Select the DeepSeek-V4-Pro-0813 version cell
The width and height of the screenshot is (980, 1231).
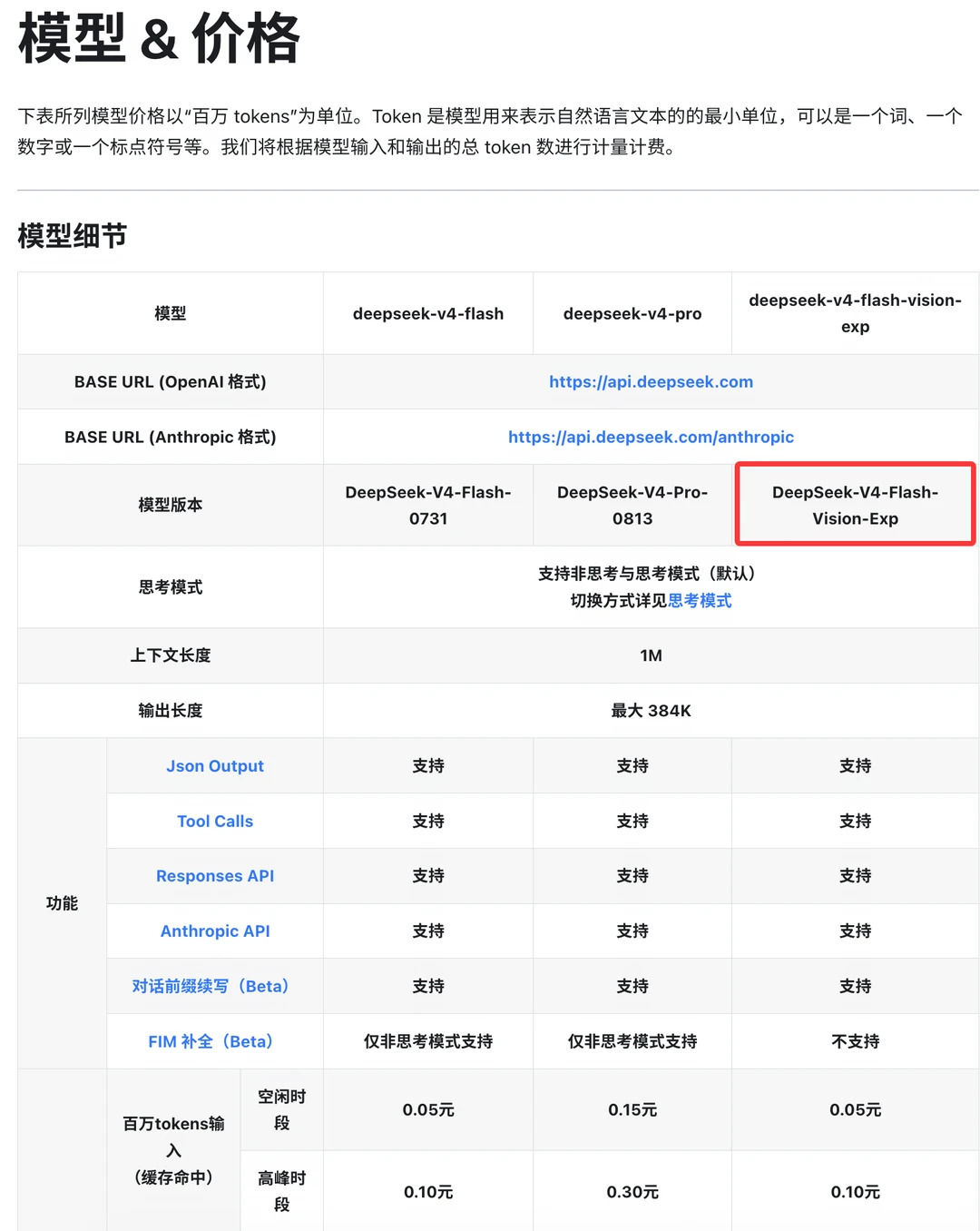pyautogui.click(x=632, y=506)
